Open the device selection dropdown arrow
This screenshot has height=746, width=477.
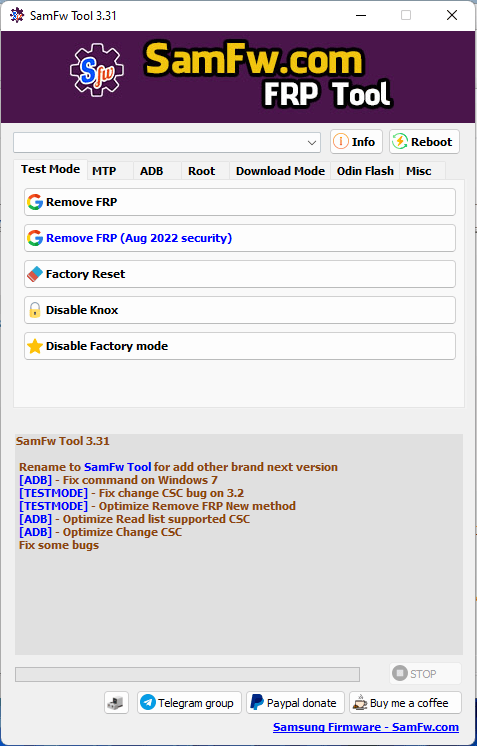coord(312,143)
